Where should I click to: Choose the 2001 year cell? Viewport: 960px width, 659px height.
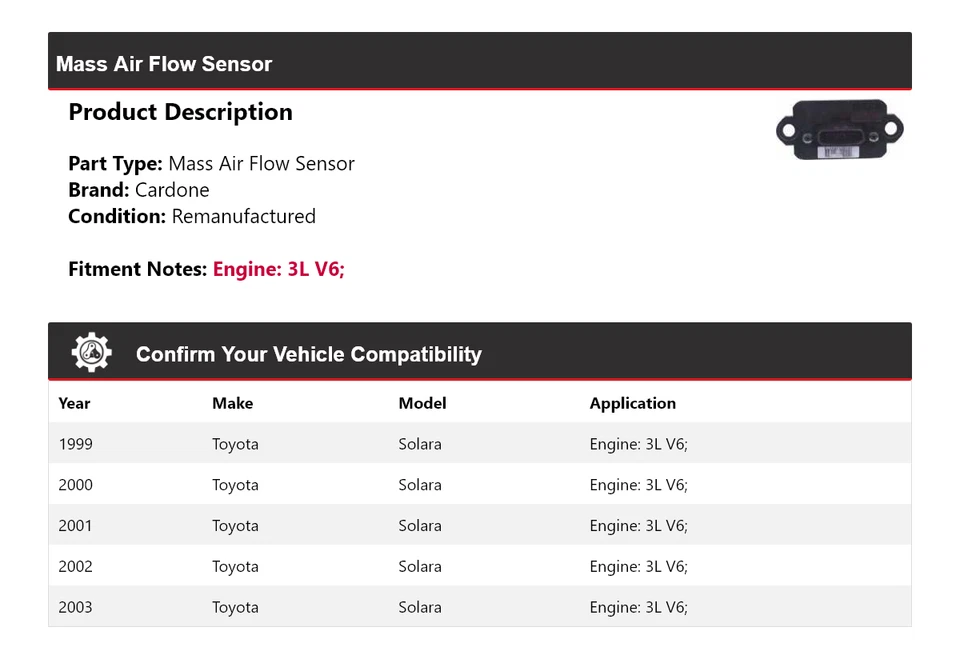coord(75,526)
